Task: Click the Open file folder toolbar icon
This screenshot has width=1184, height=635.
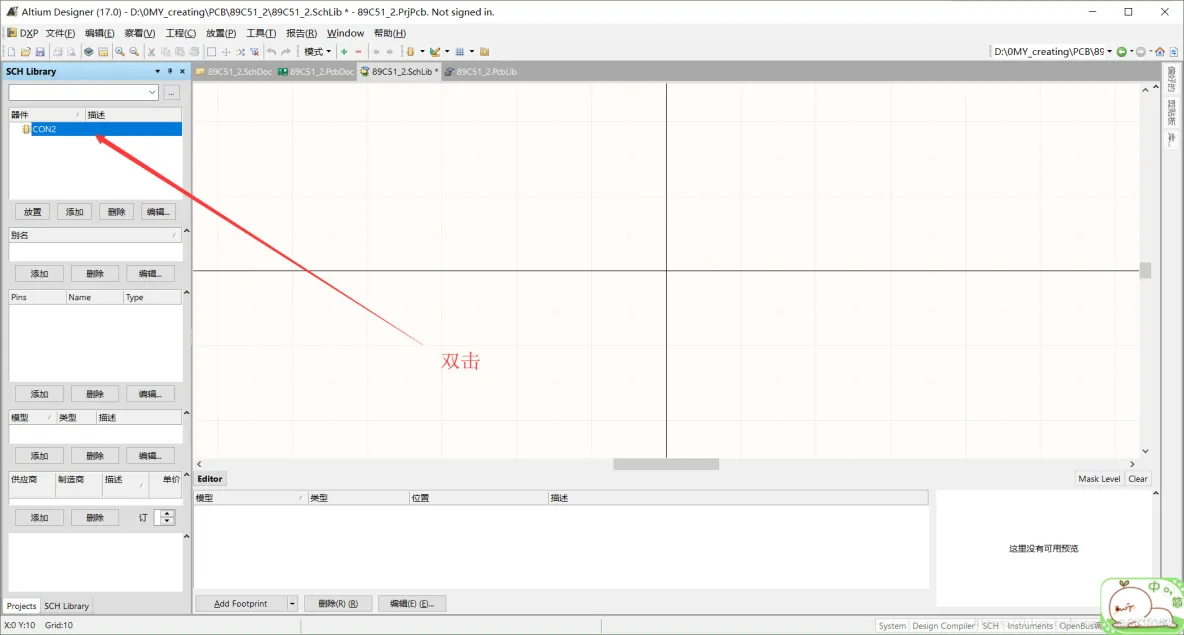Action: click(26, 51)
